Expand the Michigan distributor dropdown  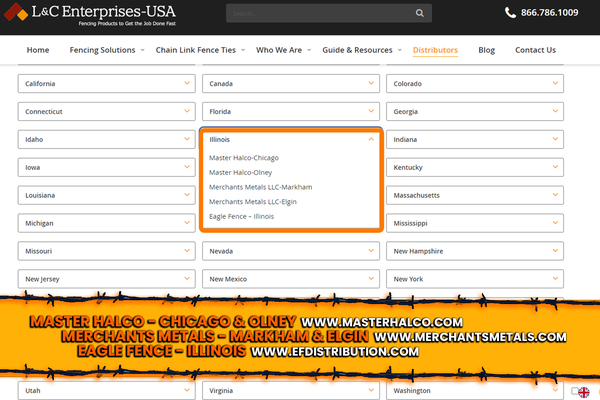[107, 223]
